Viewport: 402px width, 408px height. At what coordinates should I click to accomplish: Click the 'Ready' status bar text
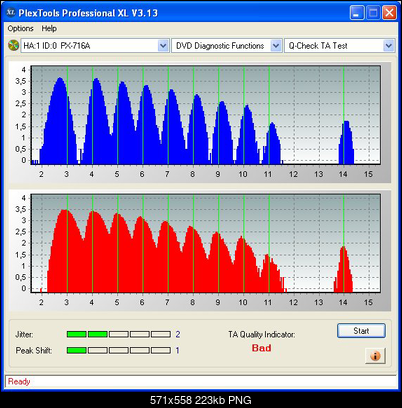coord(19,381)
